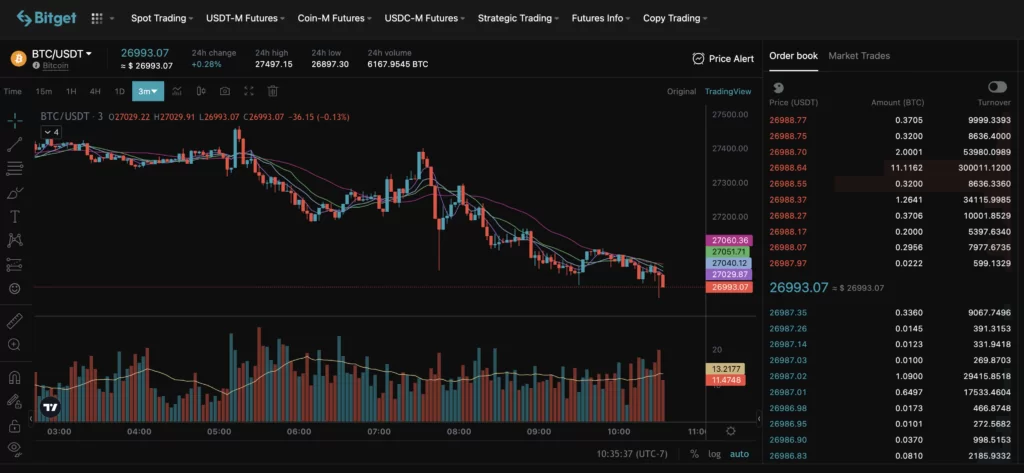Click the Bitget logo
The image size is (1024, 473).
point(46,18)
